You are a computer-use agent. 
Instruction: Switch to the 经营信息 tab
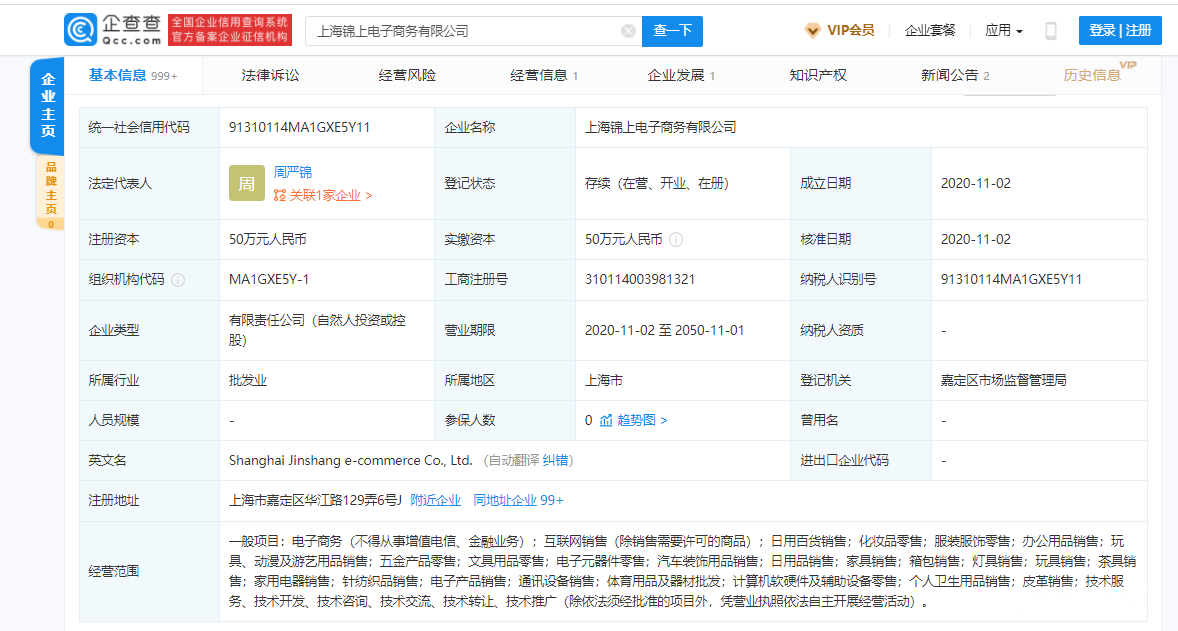[544, 75]
